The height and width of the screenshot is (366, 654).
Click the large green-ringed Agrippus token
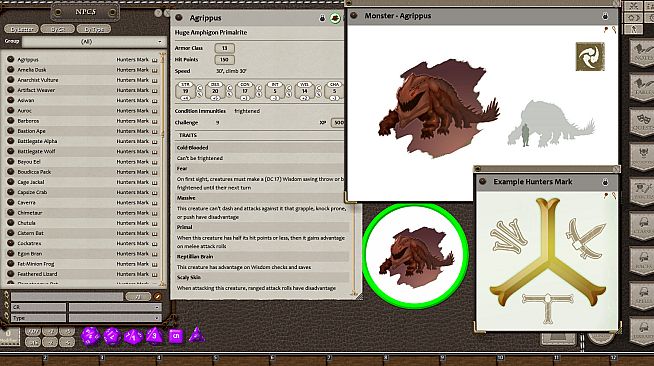tap(415, 256)
